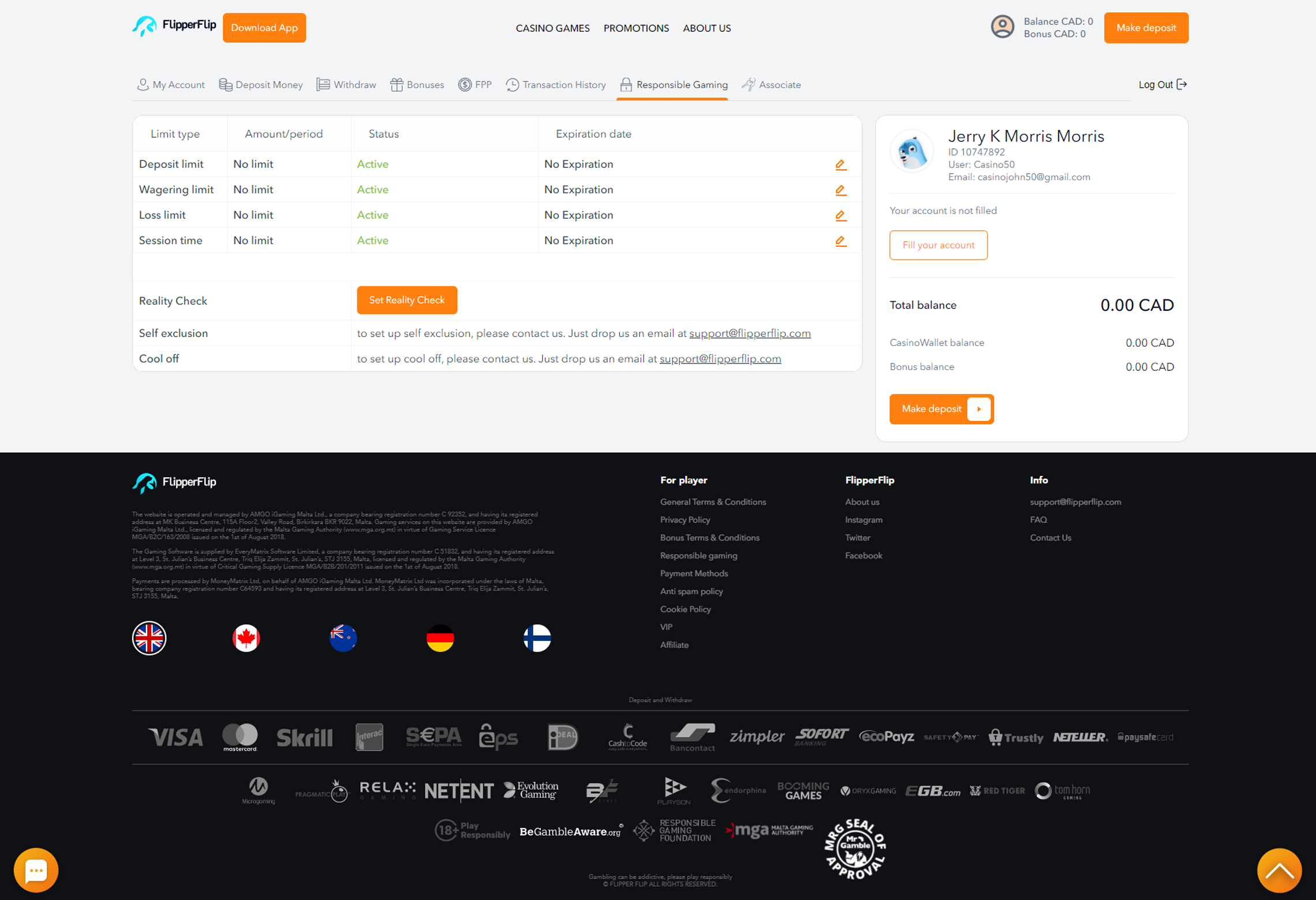Click the Cool off support email link
The height and width of the screenshot is (900, 1316).
(720, 359)
